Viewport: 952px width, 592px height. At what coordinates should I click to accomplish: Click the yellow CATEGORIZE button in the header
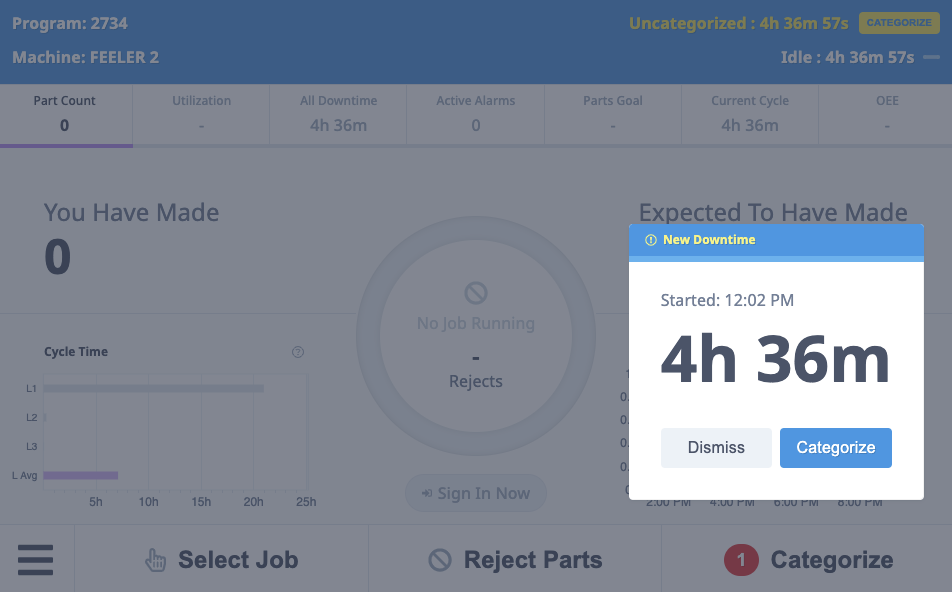(x=899, y=22)
